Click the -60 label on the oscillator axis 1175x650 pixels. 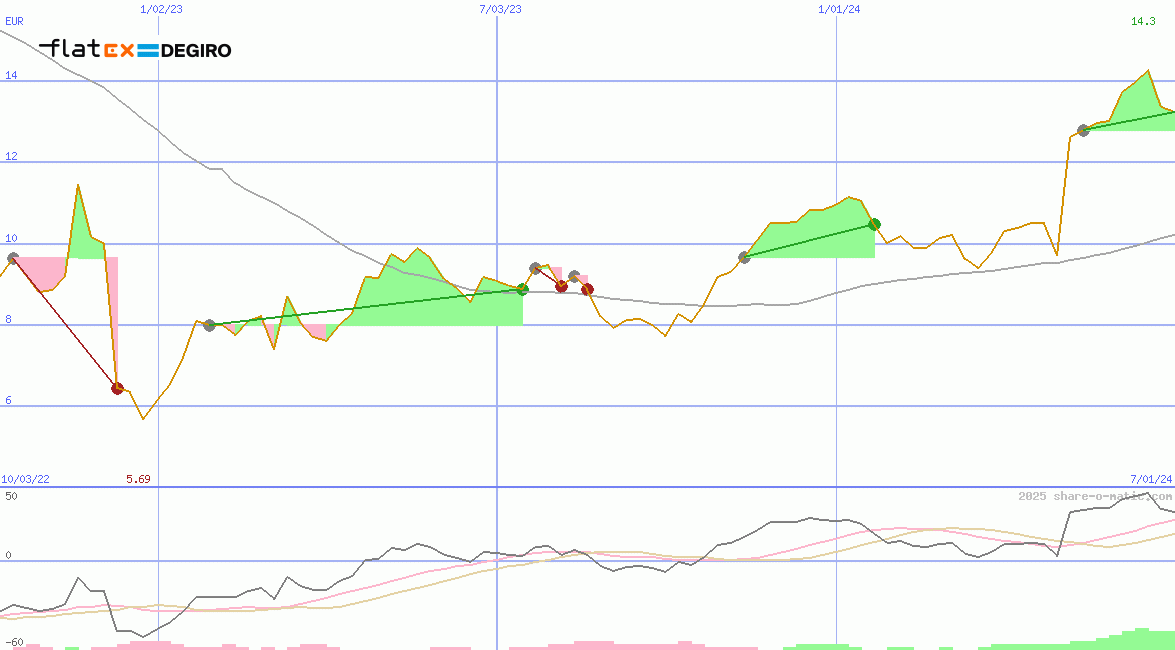tap(14, 642)
